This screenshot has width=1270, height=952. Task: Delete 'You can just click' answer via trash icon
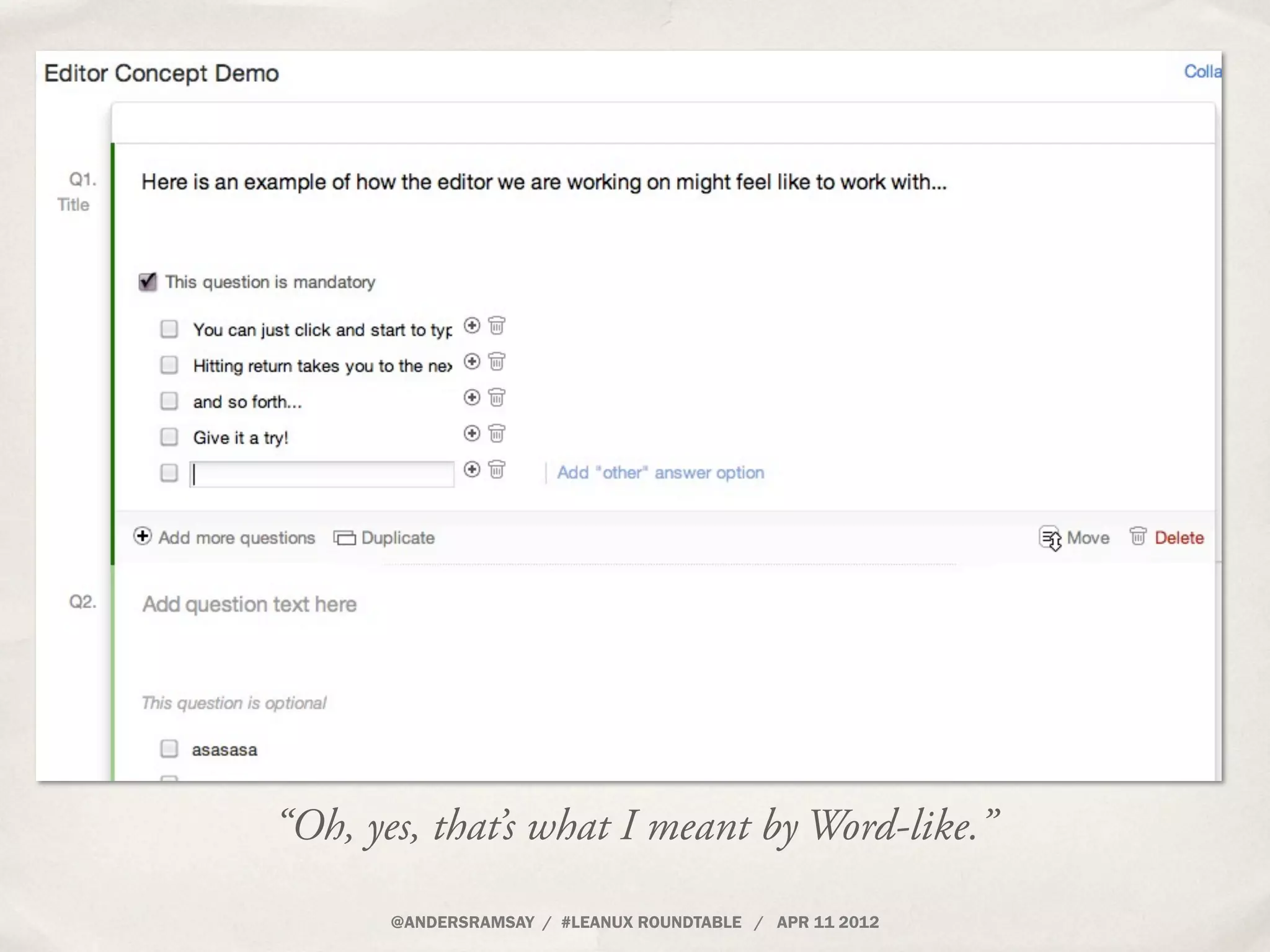497,325
